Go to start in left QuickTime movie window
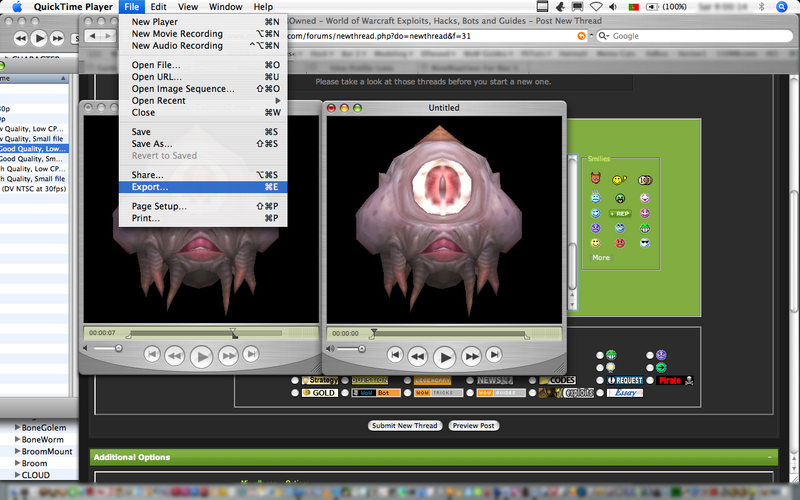This screenshot has height=500, width=800. pos(152,354)
